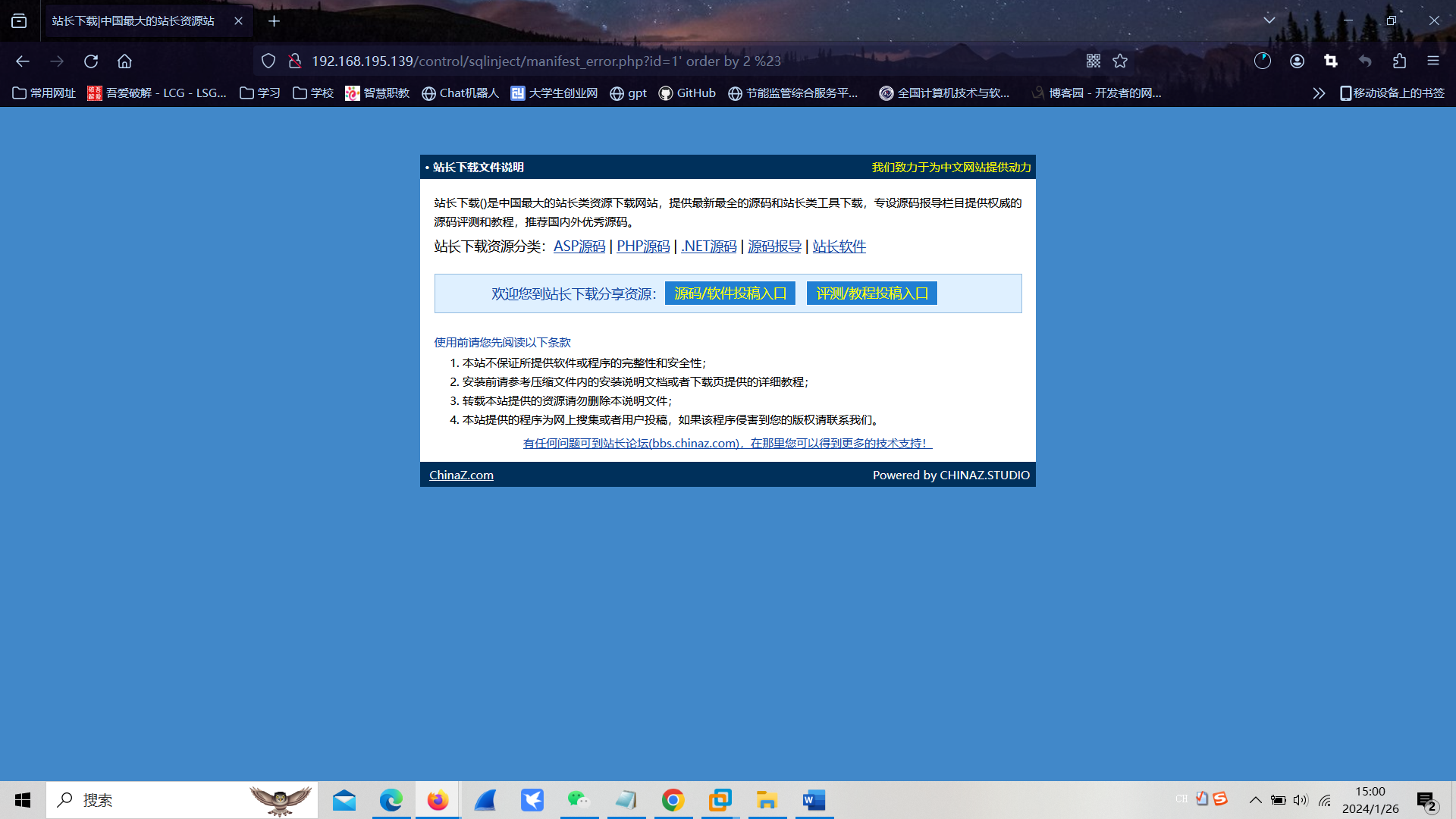Click the browser reload button
Screen dimensions: 1456x819
pyautogui.click(x=91, y=61)
